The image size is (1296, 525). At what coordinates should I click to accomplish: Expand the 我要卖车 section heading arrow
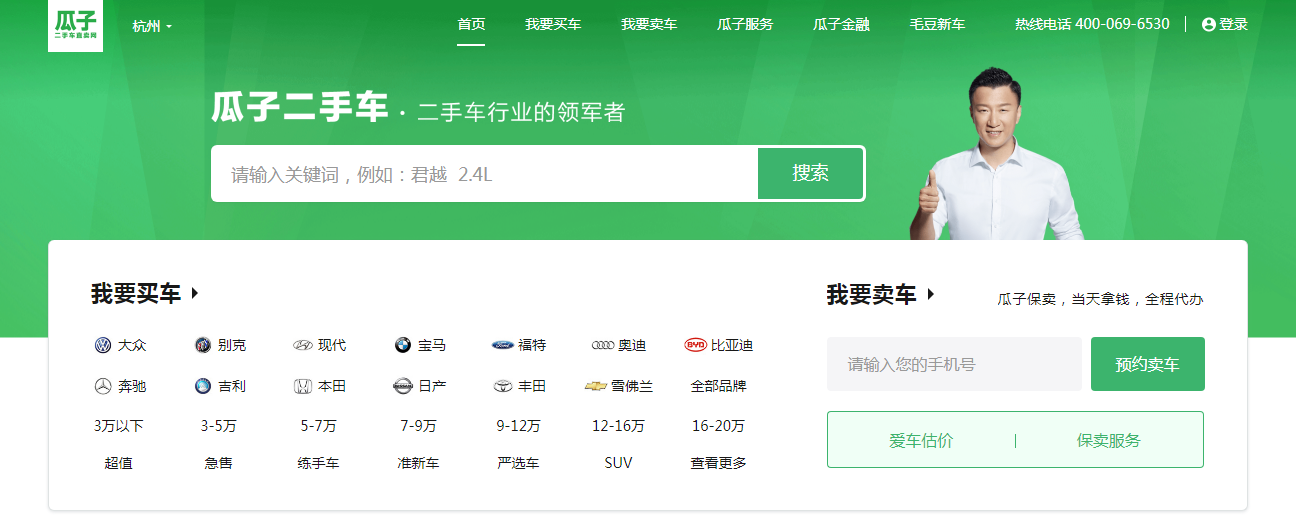(x=931, y=294)
